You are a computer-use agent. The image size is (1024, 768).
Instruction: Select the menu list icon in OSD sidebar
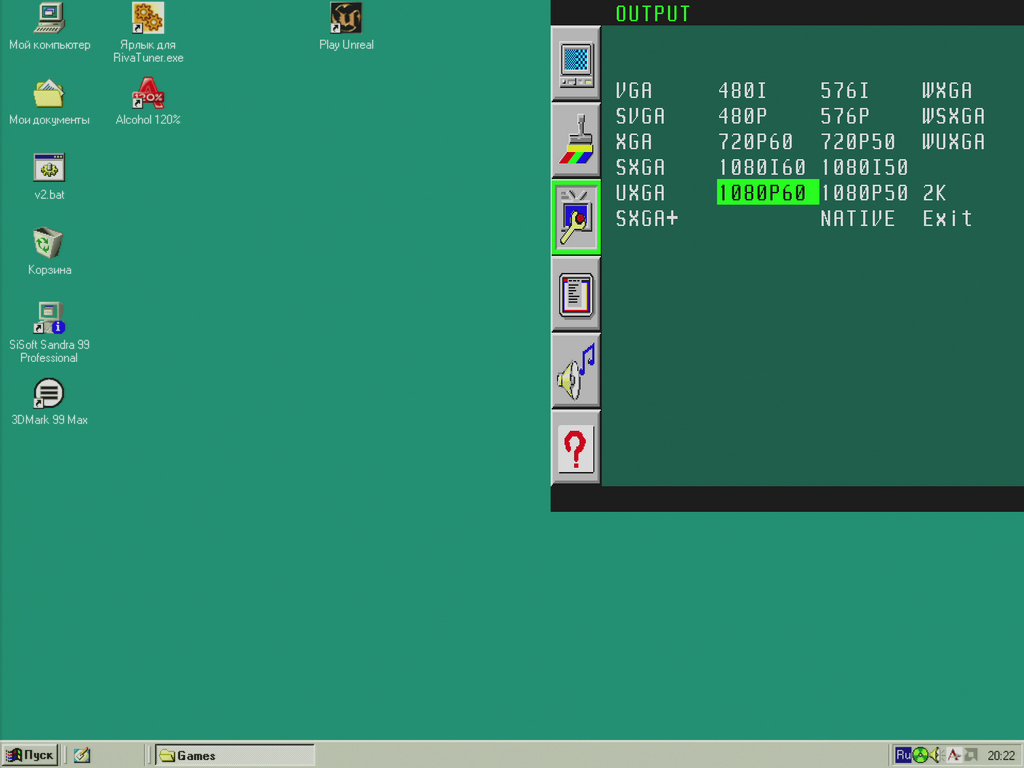pos(575,294)
